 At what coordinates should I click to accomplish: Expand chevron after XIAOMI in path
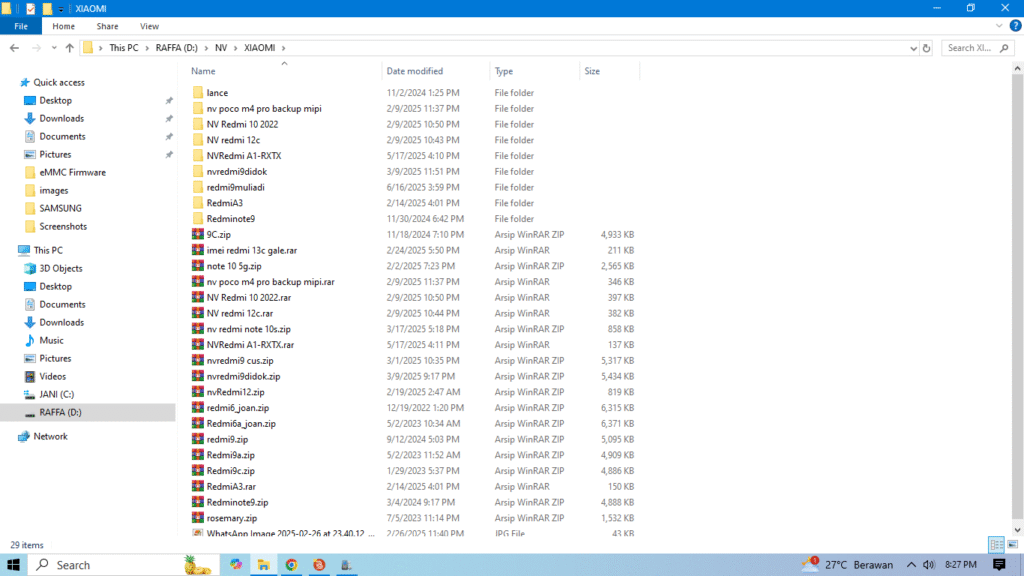coord(283,48)
